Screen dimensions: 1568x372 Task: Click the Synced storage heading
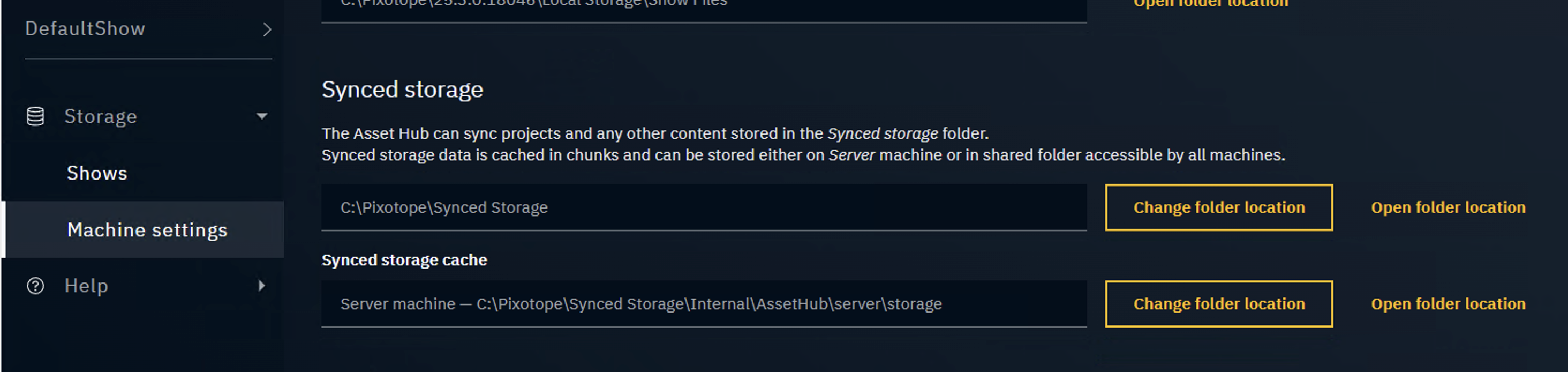(402, 89)
